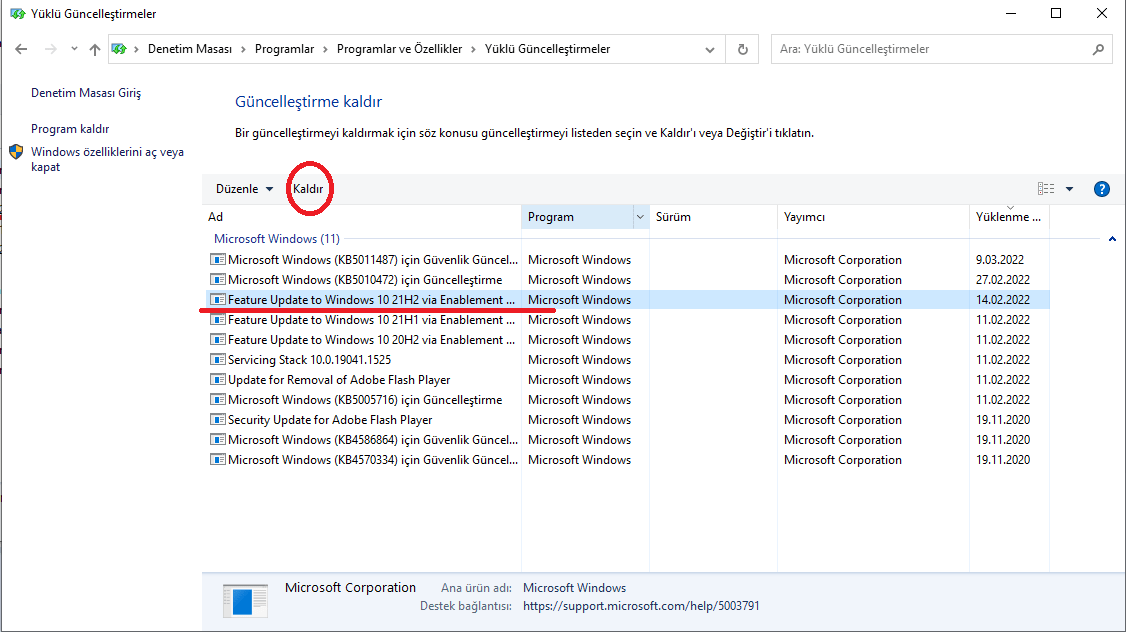Sort by the Yayımcı column header

point(873,217)
